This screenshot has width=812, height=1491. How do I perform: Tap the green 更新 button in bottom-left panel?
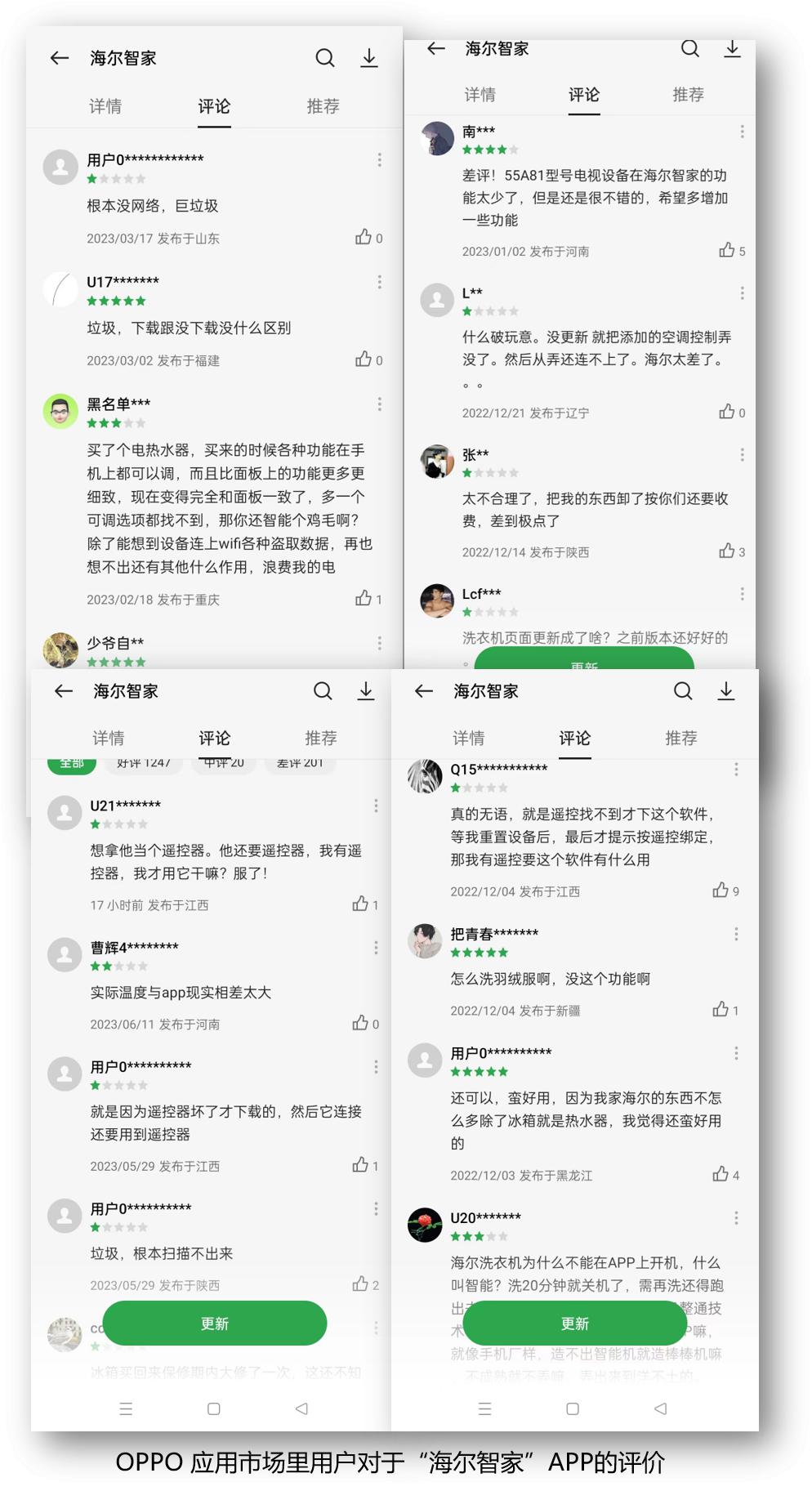[215, 1323]
